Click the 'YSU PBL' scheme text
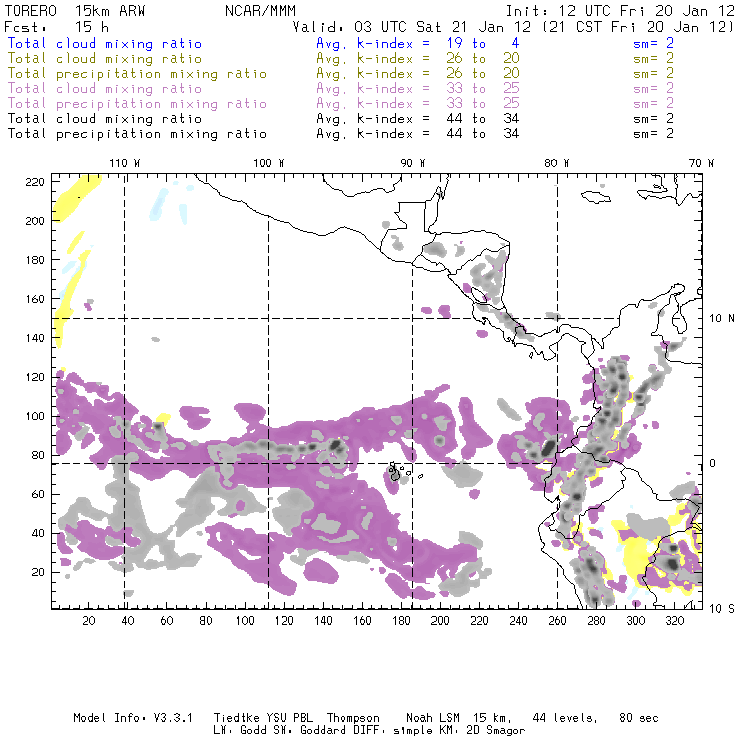 coord(289,718)
